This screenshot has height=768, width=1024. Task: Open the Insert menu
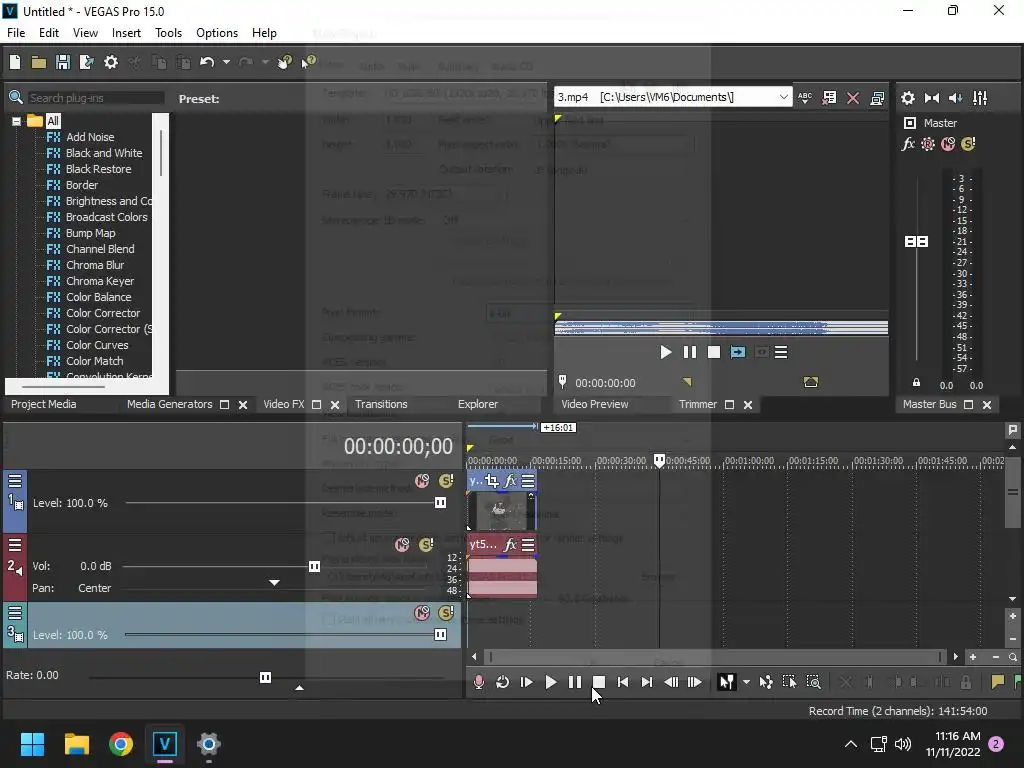click(126, 33)
